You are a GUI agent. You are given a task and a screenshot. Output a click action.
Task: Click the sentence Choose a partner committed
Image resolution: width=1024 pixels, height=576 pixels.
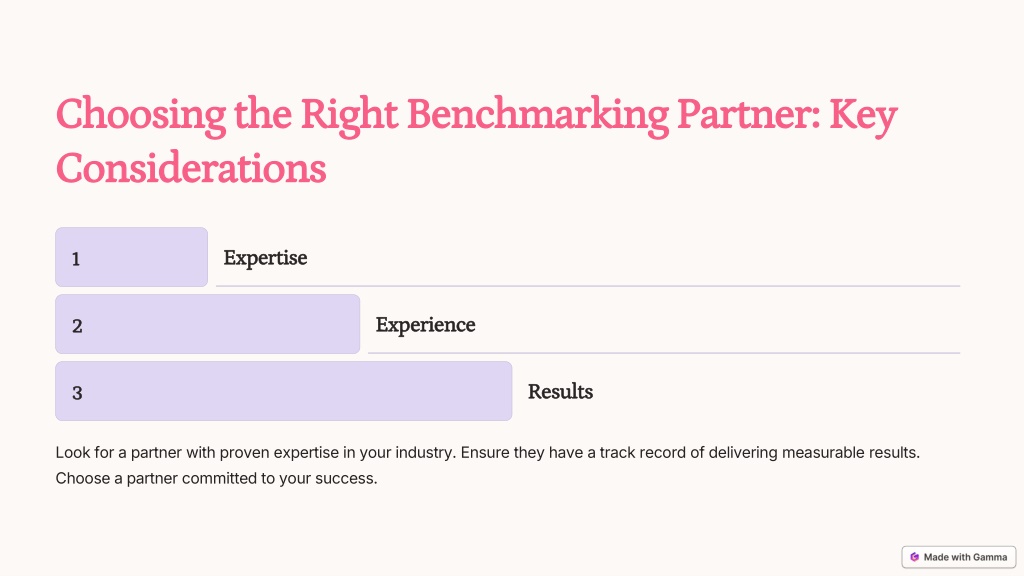216,478
